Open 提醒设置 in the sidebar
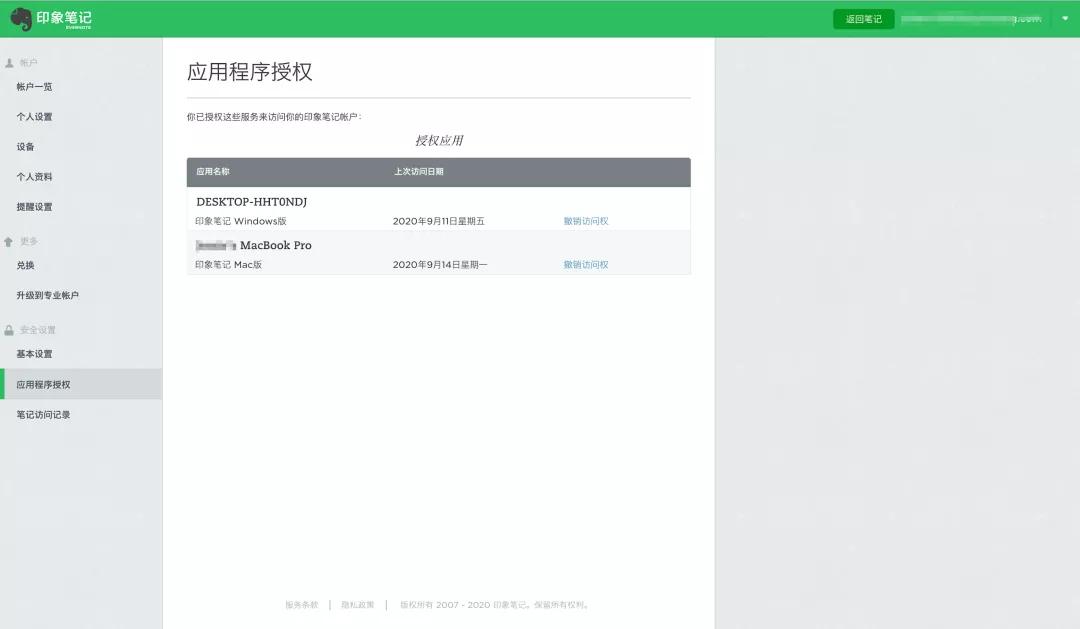This screenshot has height=629, width=1080. pos(34,207)
